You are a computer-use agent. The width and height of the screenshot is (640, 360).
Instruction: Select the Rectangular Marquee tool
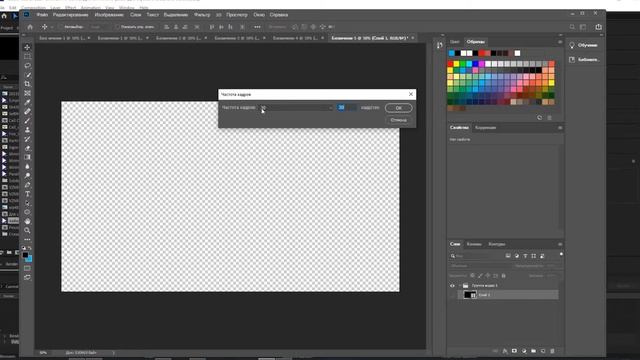click(27, 56)
